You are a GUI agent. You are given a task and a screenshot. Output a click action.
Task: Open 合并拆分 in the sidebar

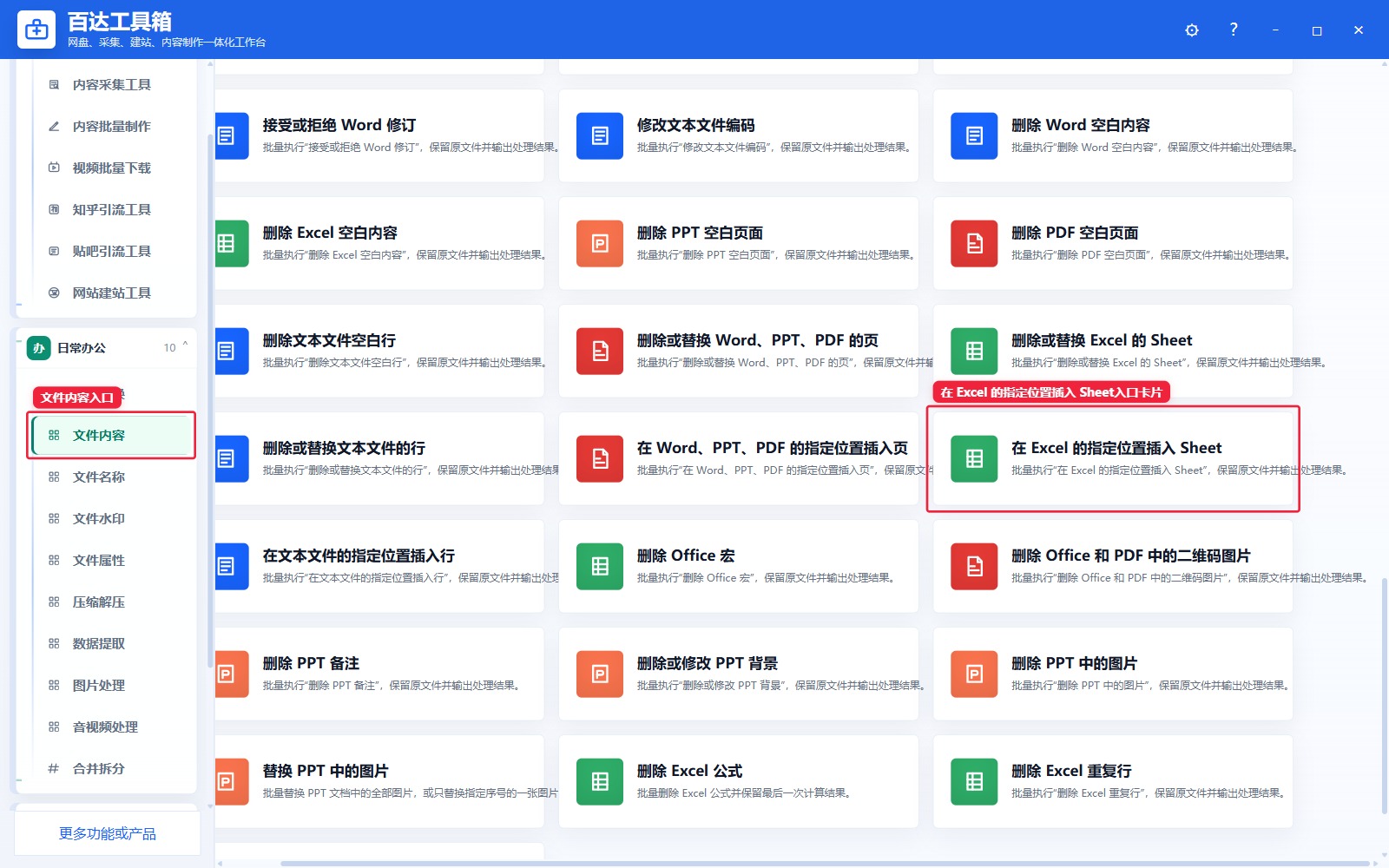click(111, 768)
